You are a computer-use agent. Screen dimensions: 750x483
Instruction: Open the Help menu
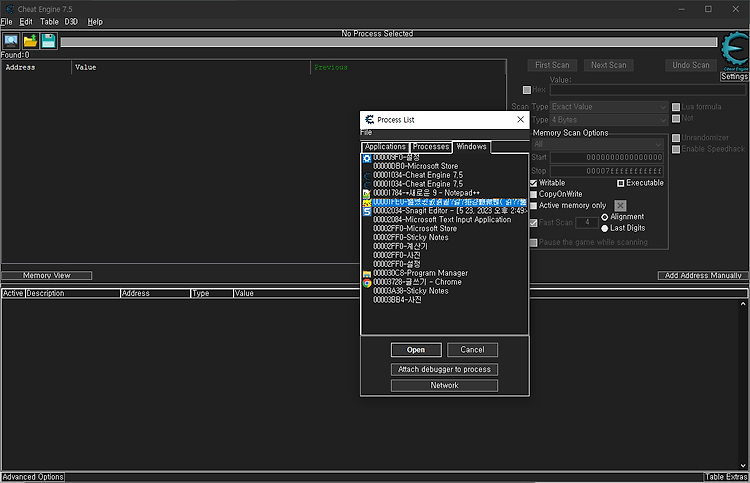point(95,22)
